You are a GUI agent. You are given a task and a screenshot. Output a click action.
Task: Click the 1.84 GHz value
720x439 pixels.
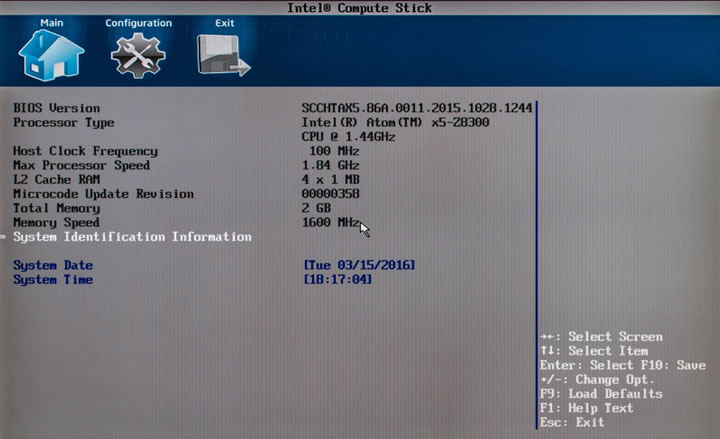pyautogui.click(x=331, y=165)
